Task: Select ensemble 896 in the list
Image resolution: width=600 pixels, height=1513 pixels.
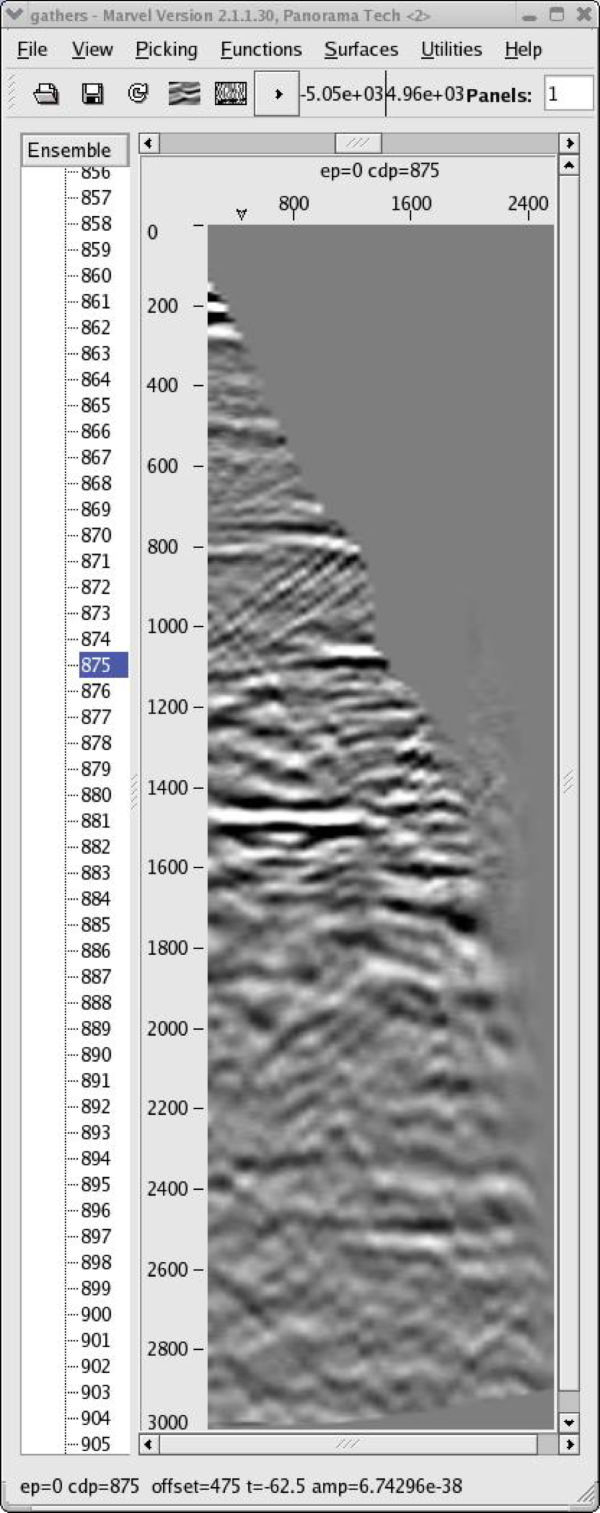Action: (96, 1211)
